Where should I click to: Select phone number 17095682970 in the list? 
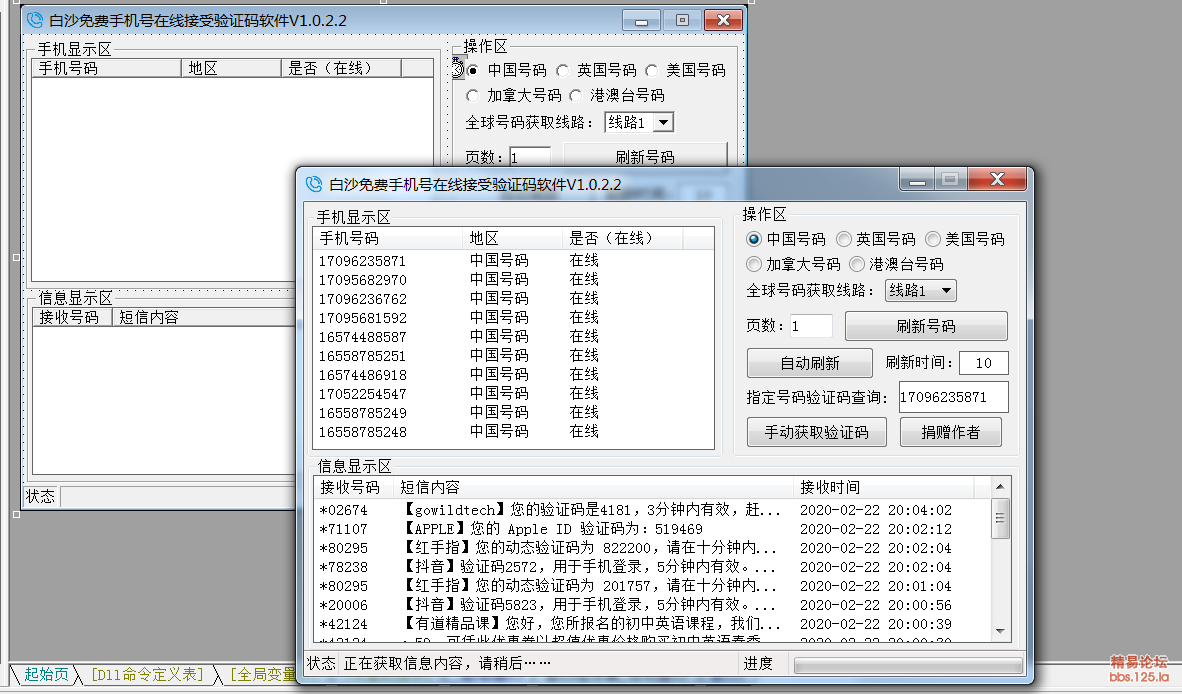[x=363, y=280]
